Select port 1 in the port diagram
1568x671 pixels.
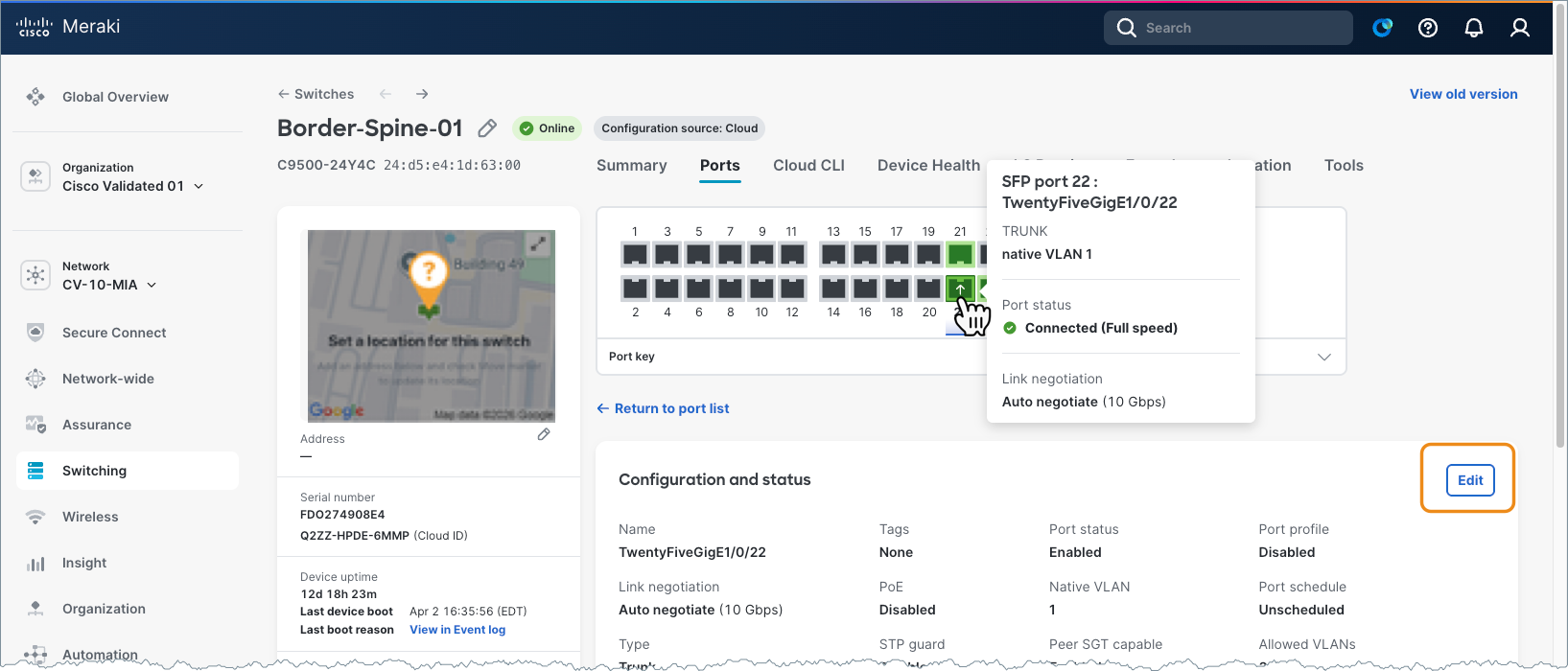click(635, 255)
